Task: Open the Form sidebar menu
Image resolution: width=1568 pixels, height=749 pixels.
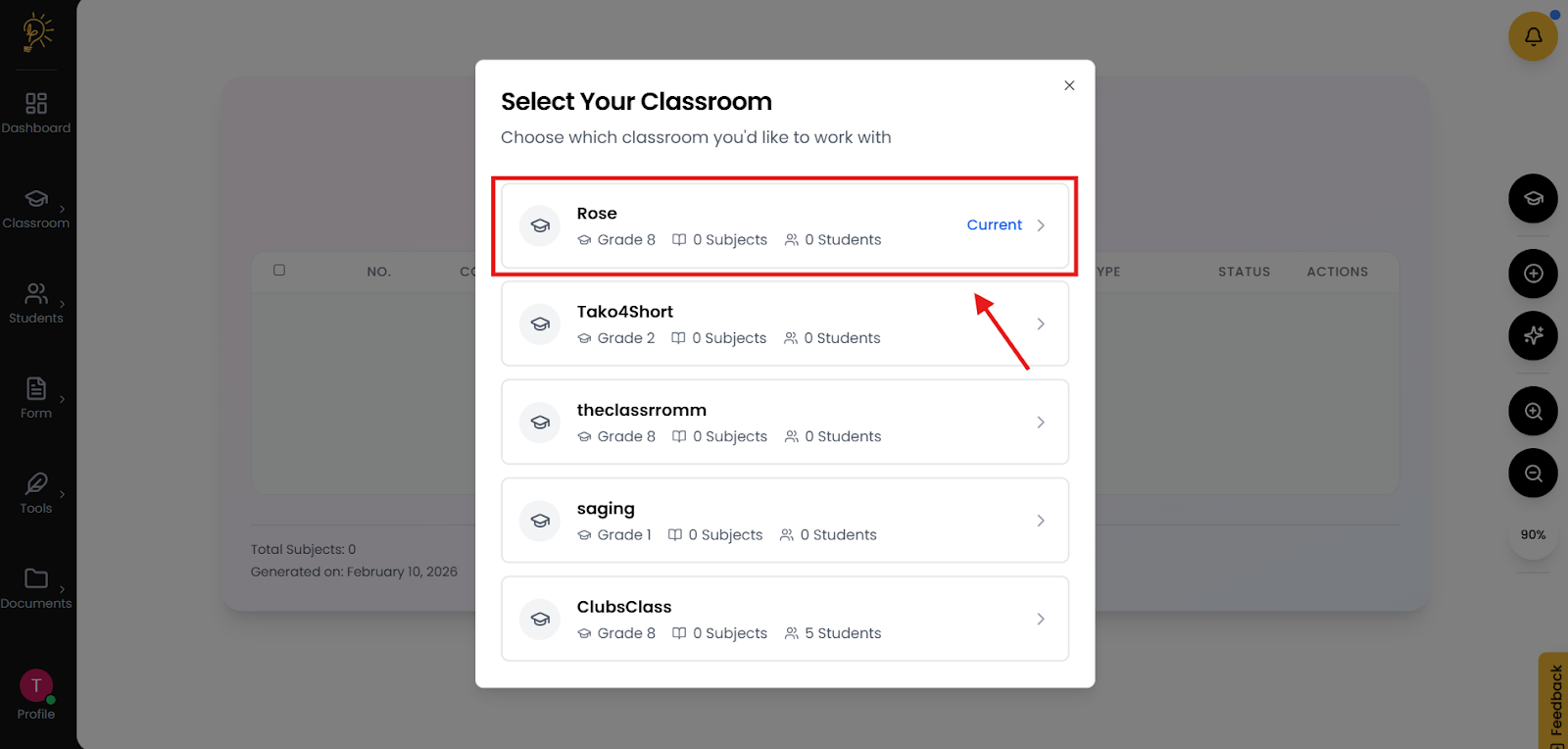Action: point(36,398)
